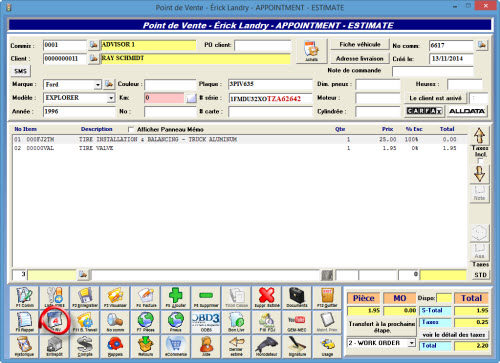Screen dimensions: 500x363
Task: Expand the Modèle EXPLORER dropdown
Action: coord(111,98)
